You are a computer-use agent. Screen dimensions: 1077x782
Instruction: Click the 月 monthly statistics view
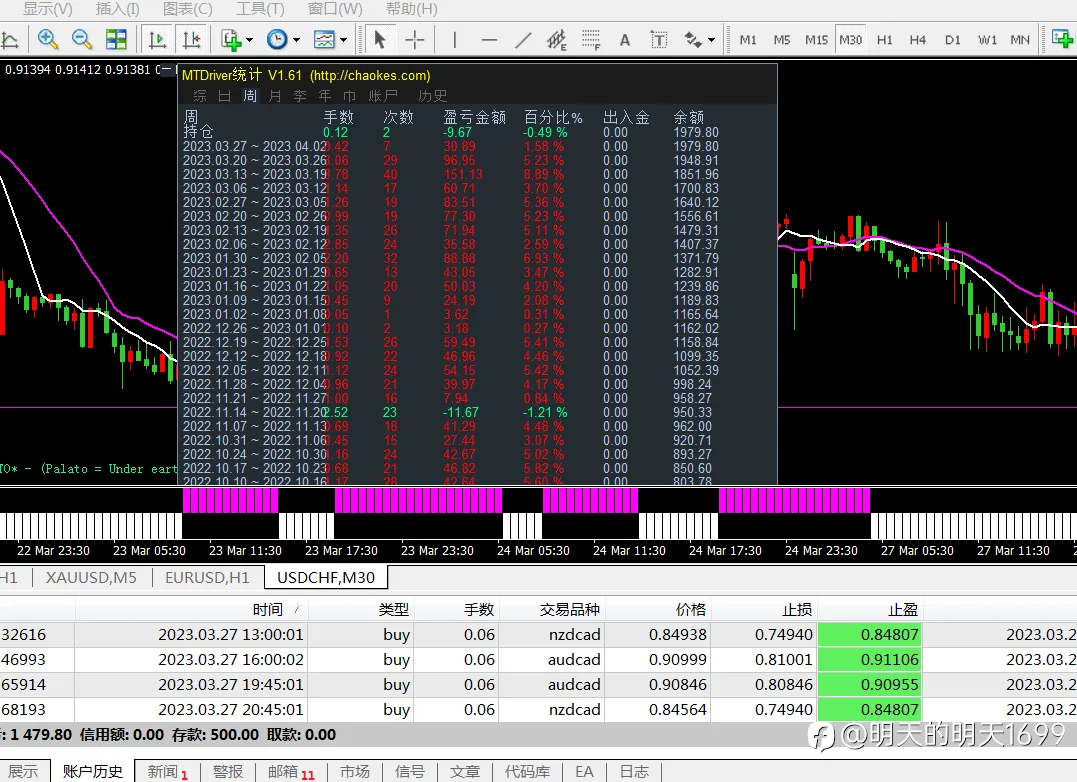point(275,96)
